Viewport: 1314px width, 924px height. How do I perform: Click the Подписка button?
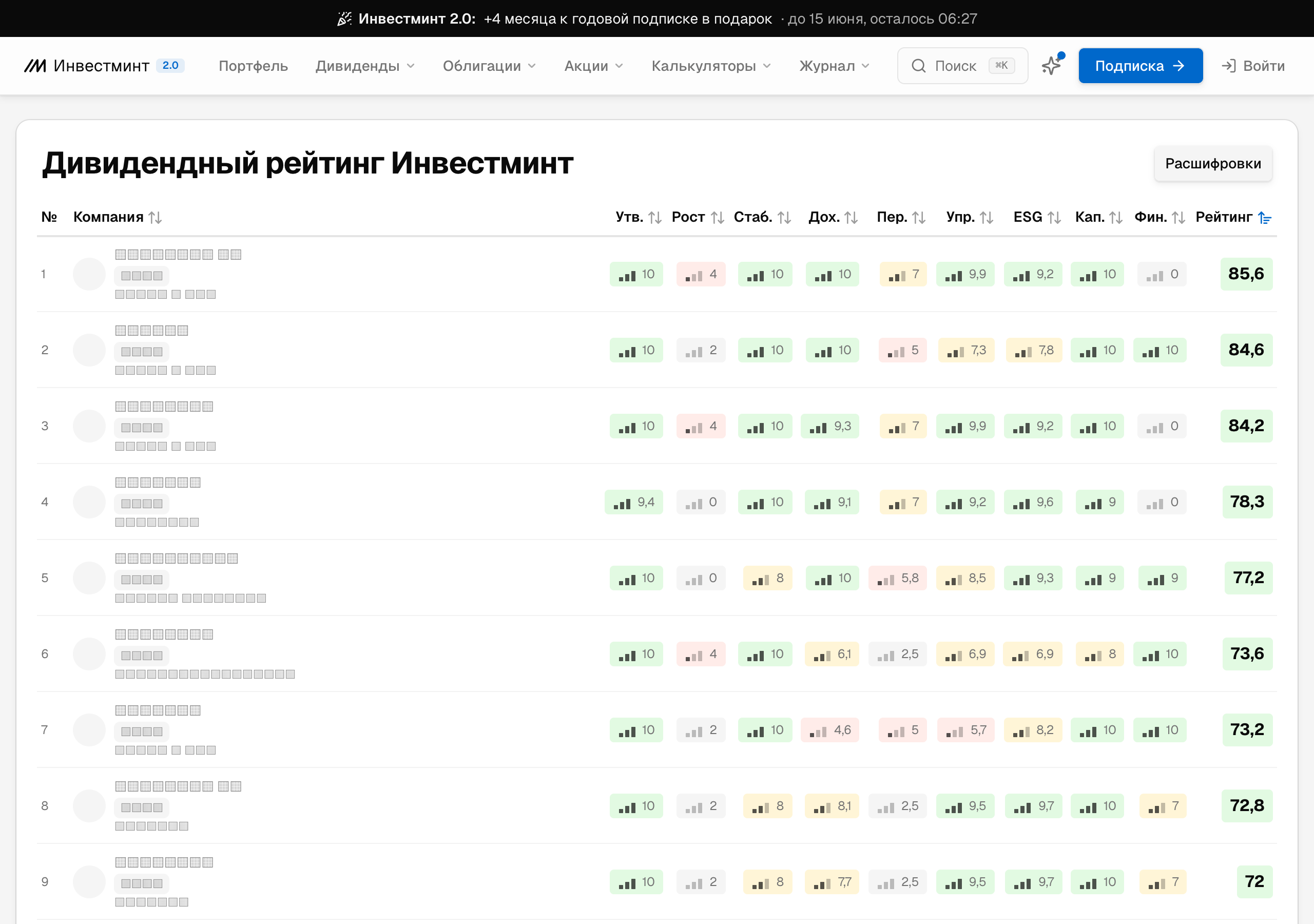(1140, 66)
